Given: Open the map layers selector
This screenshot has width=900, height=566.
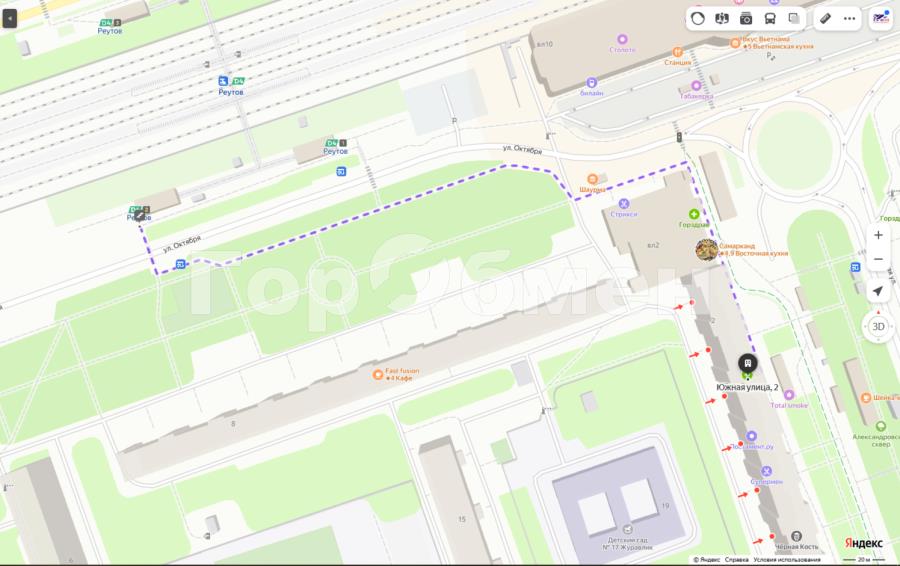Looking at the screenshot, I should point(794,19).
